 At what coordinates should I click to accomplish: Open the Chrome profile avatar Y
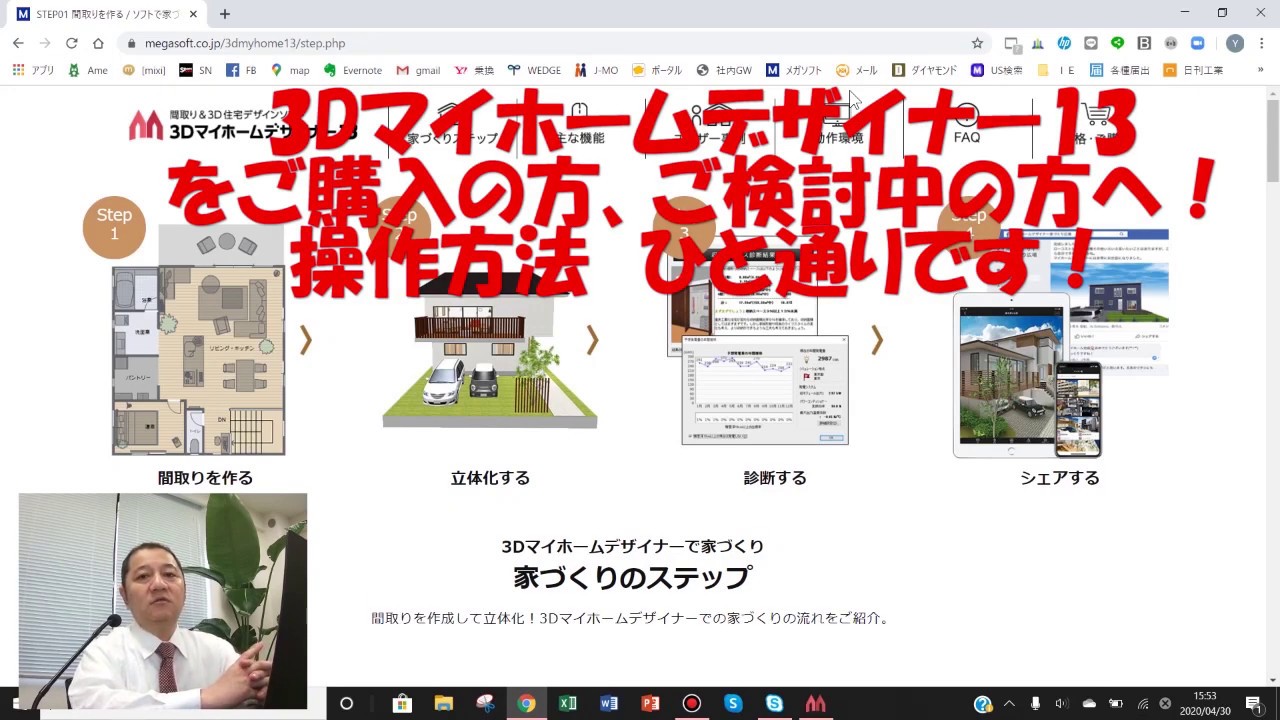coord(1235,43)
